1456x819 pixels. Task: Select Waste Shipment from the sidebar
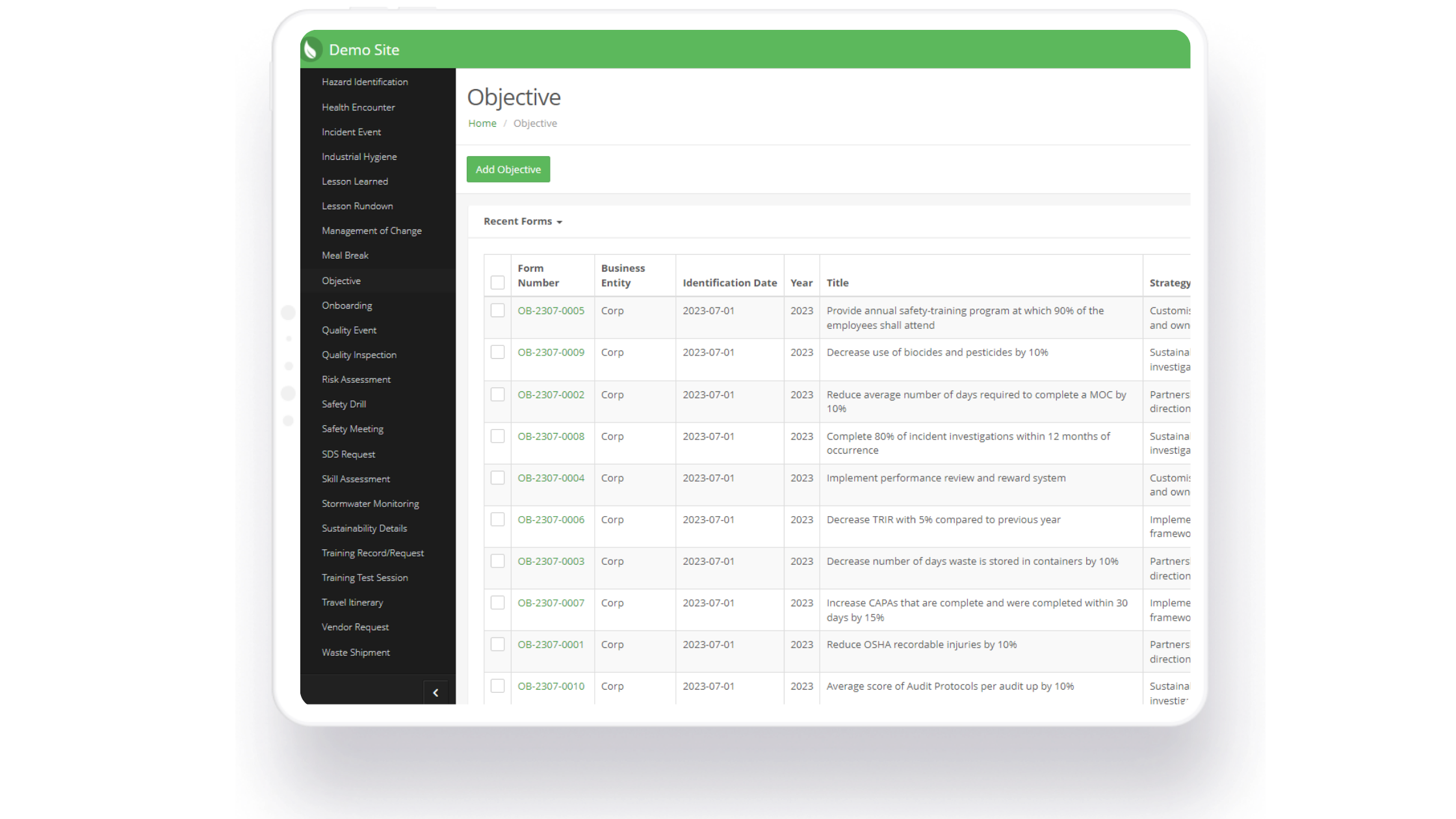click(356, 652)
